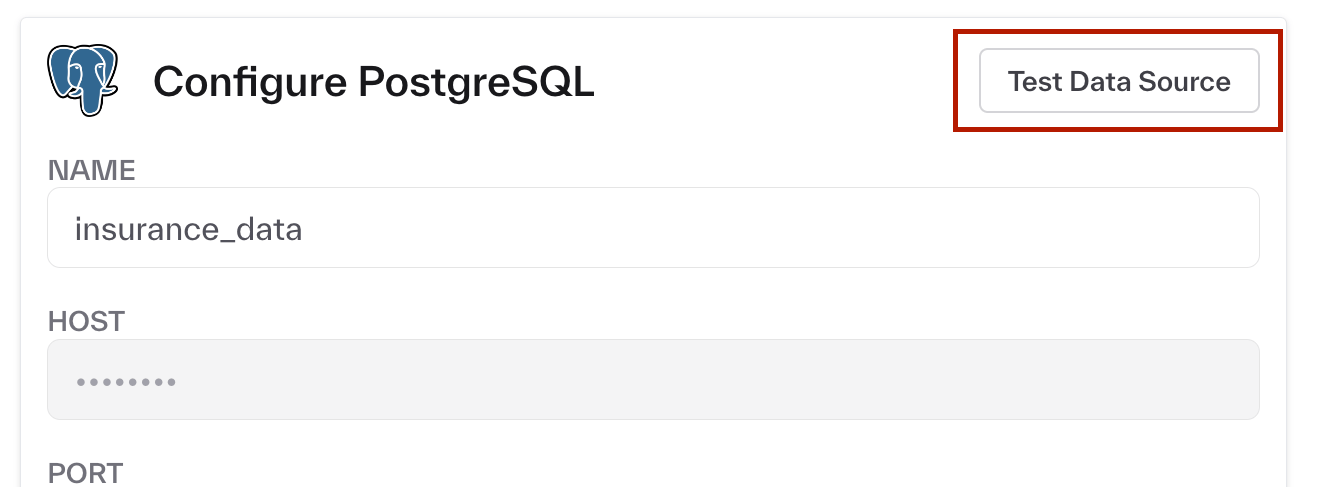Click the NAME field label
The height and width of the screenshot is (487, 1339).
[92, 170]
